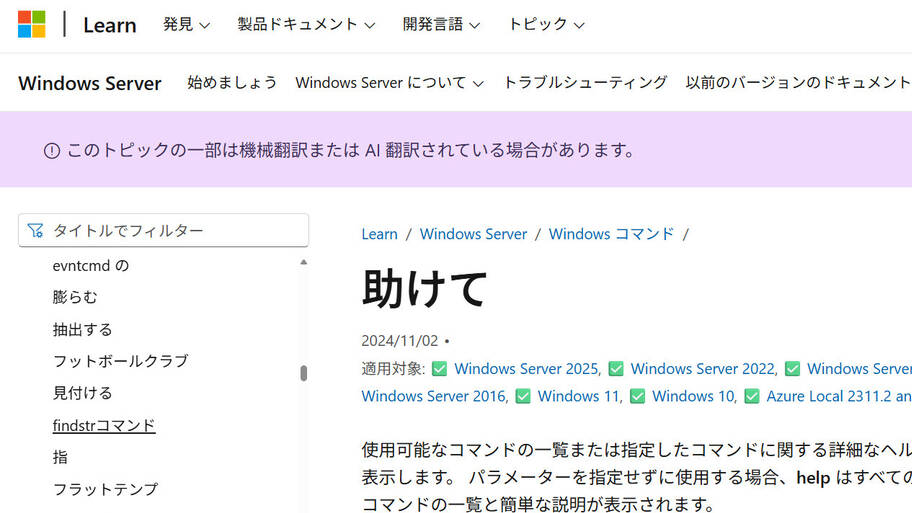Open Windows Server breadcrumb link
The height and width of the screenshot is (513, 912).
pos(473,234)
